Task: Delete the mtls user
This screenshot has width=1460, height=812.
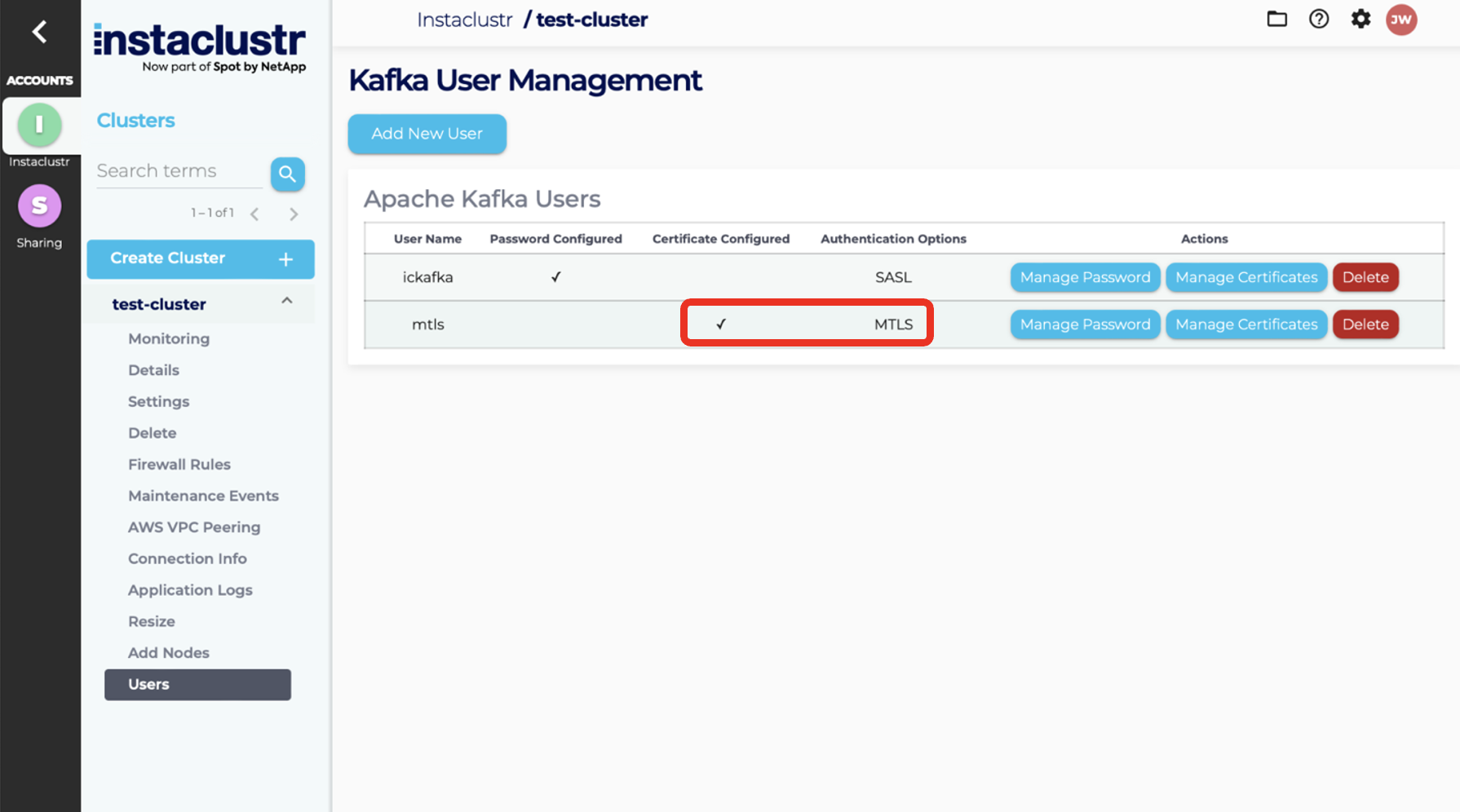Action: pyautogui.click(x=1365, y=324)
